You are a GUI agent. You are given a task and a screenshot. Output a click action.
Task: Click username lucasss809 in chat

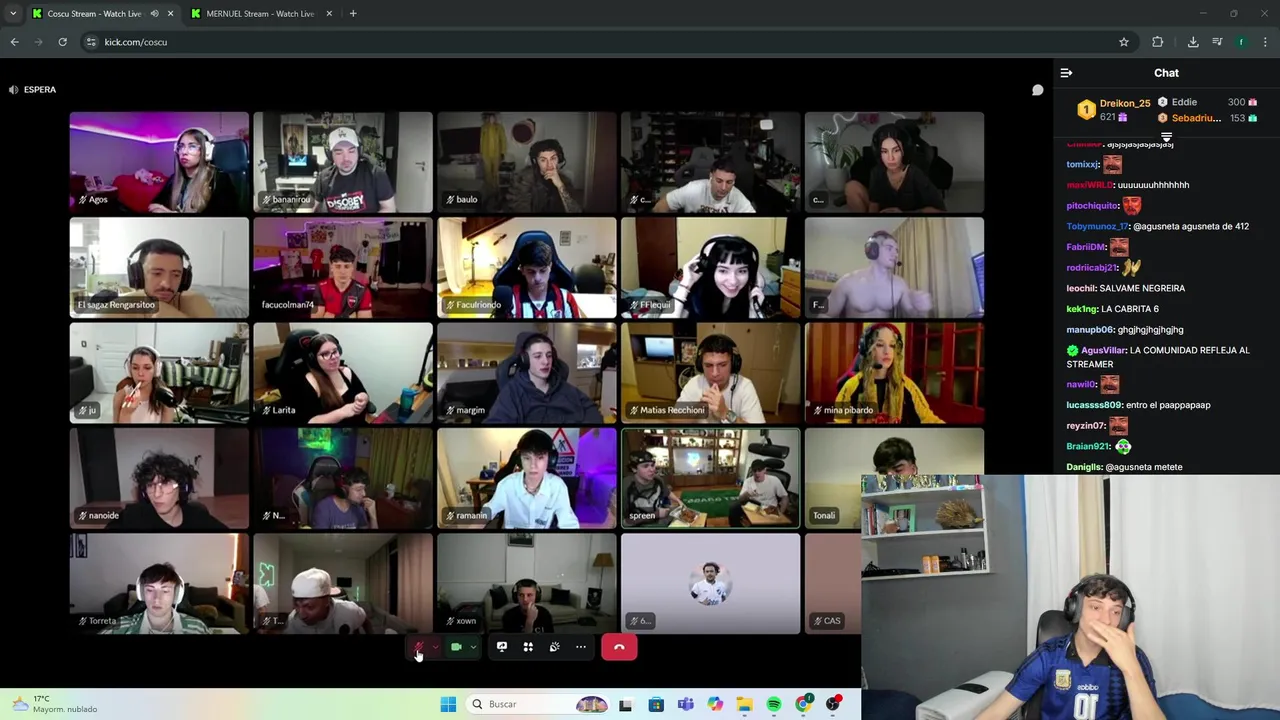(1094, 405)
